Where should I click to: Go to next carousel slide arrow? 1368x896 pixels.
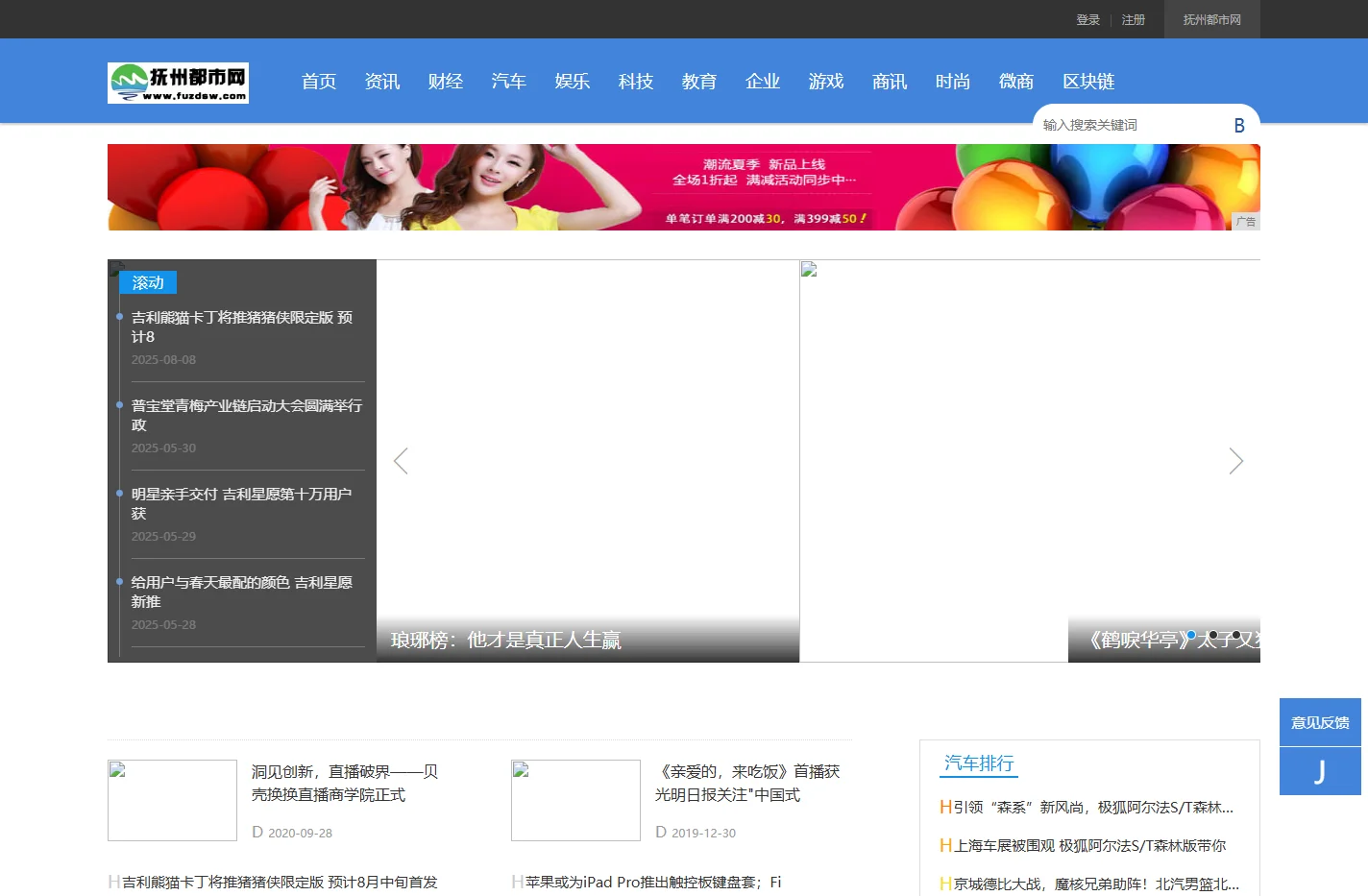(1236, 461)
